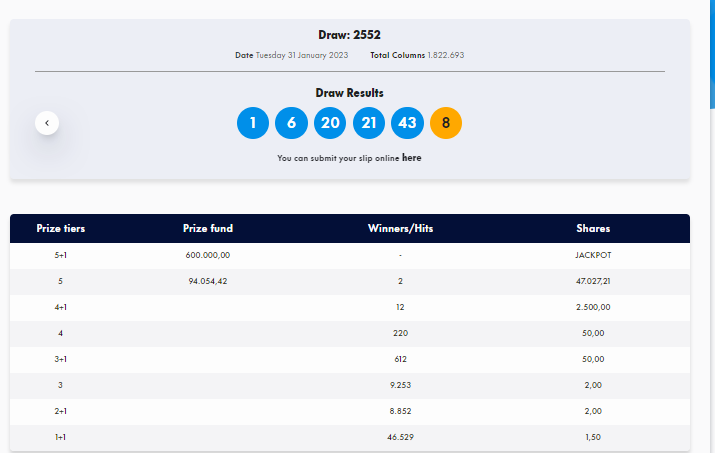Click the blue ball numbered 43
The image size is (715, 453).
tap(407, 123)
